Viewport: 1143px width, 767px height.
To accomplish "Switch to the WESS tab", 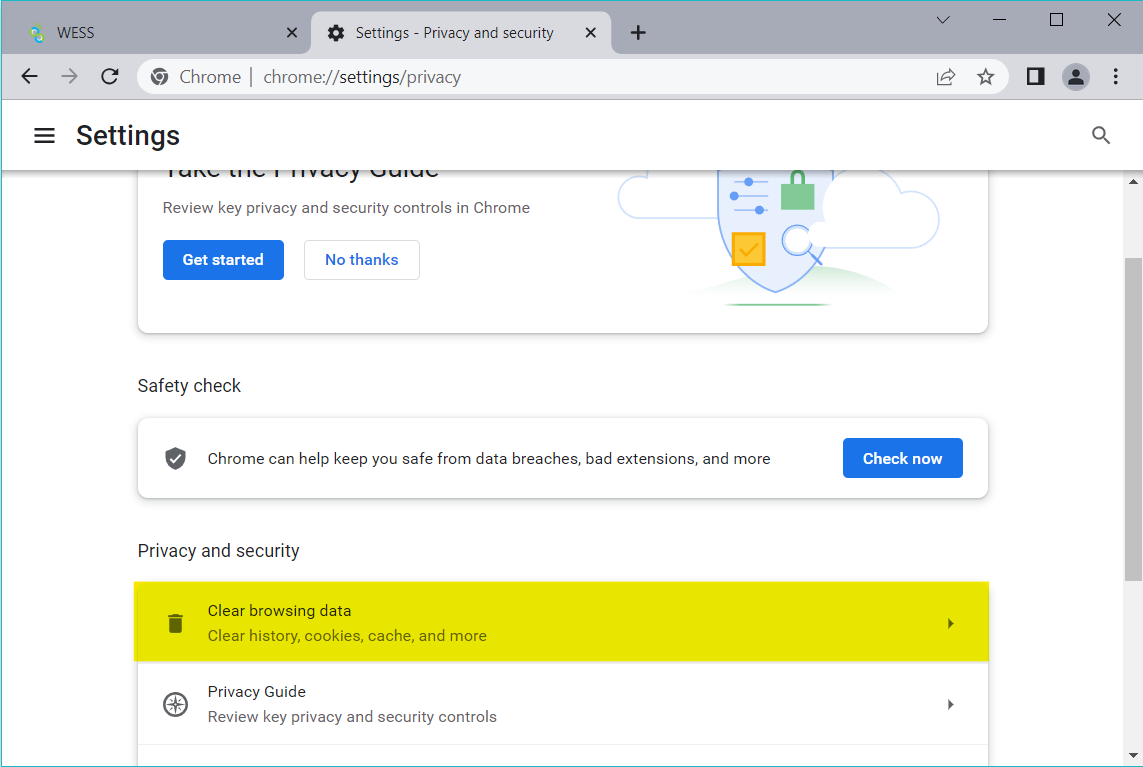I will pos(157,33).
